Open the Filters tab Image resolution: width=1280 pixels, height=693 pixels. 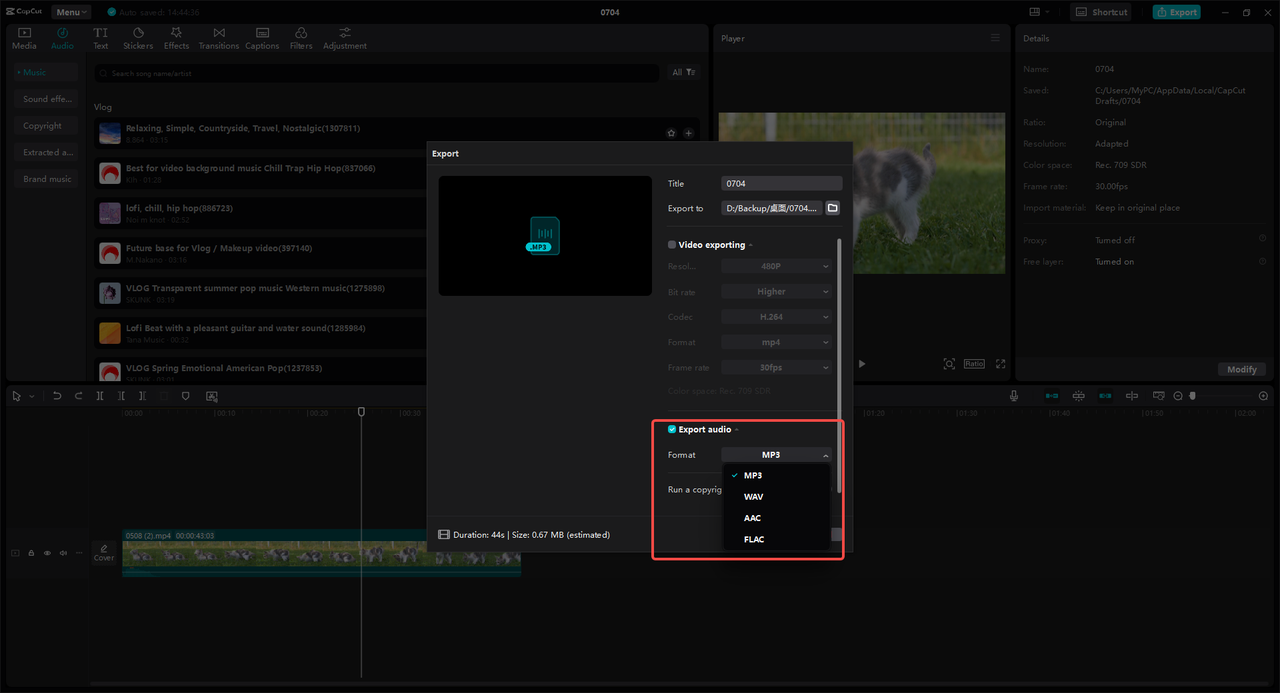pyautogui.click(x=301, y=38)
